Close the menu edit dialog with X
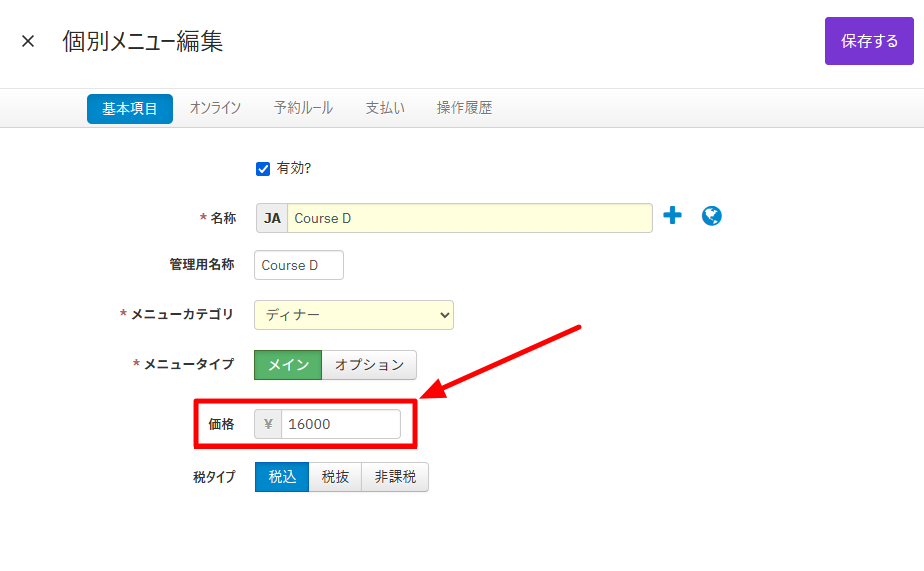Viewport: 924px width, 571px height. (28, 41)
